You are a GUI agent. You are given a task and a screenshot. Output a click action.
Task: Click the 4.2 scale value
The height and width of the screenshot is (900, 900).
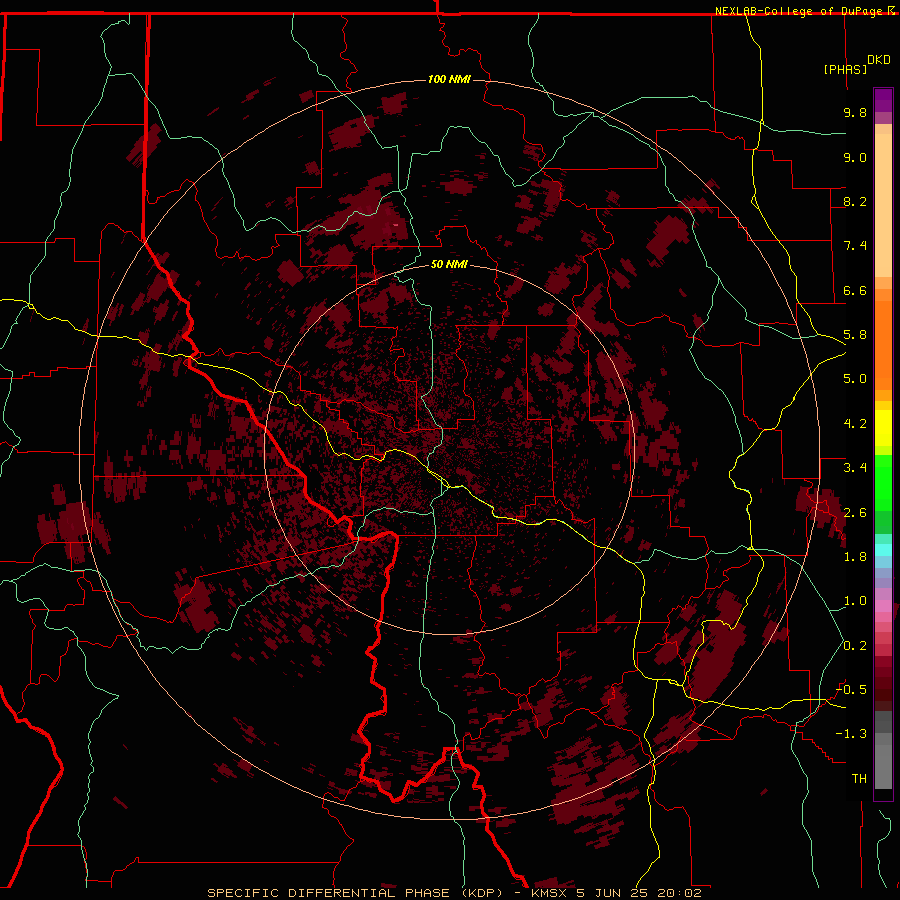tap(855, 424)
